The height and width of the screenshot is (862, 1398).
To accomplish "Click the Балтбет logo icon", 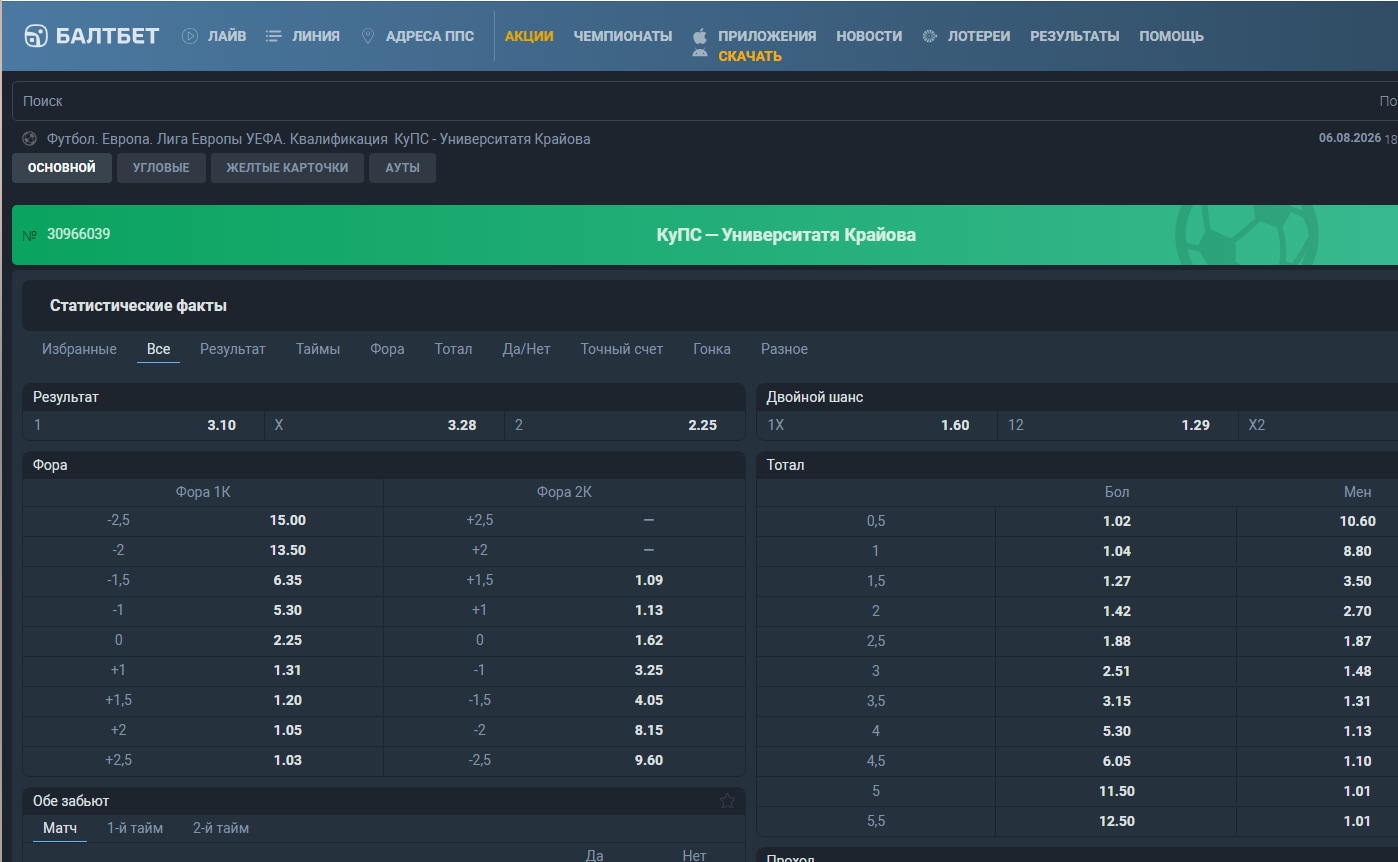I will coord(36,36).
